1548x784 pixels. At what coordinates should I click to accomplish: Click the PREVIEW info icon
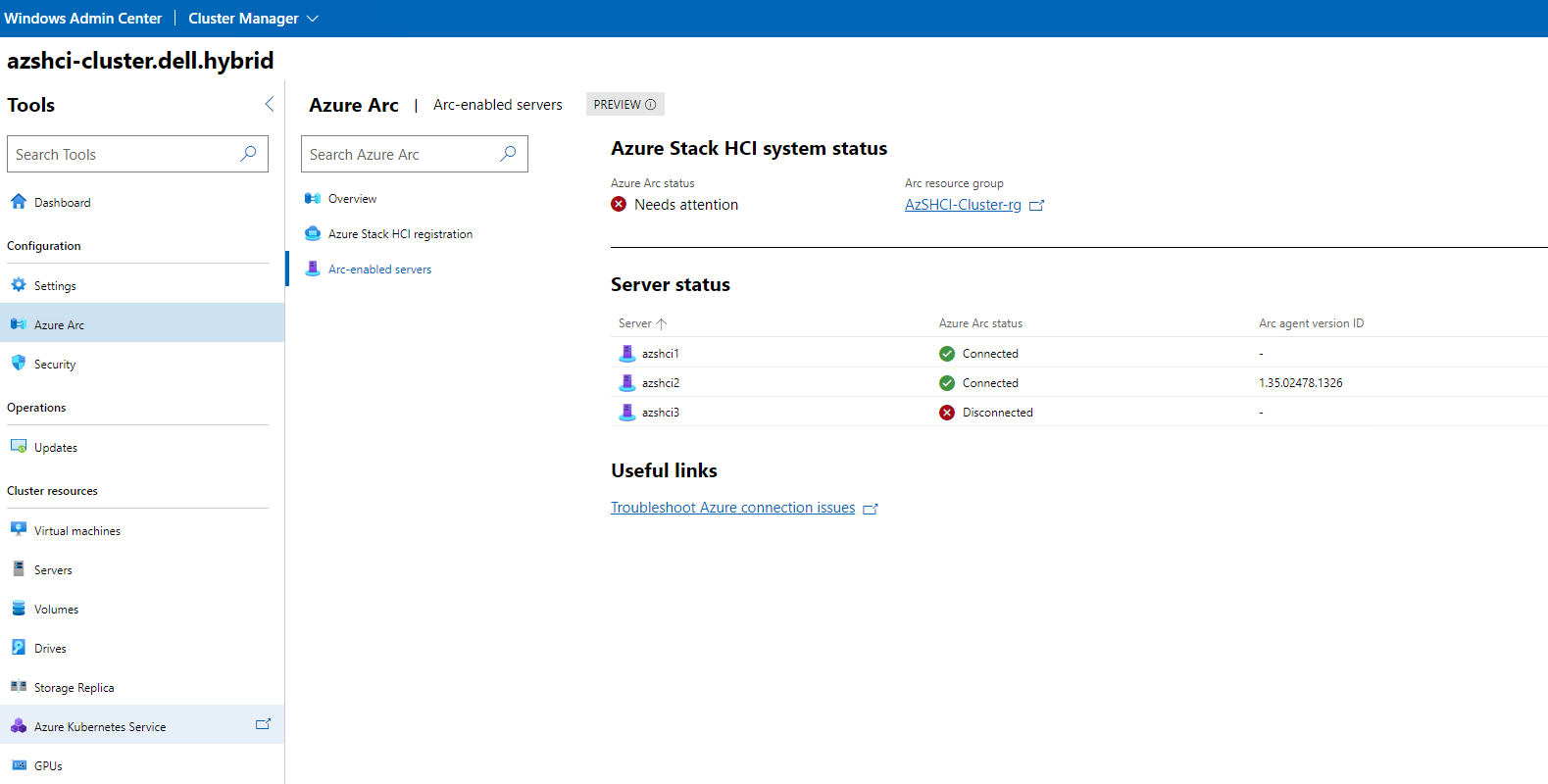coord(650,105)
